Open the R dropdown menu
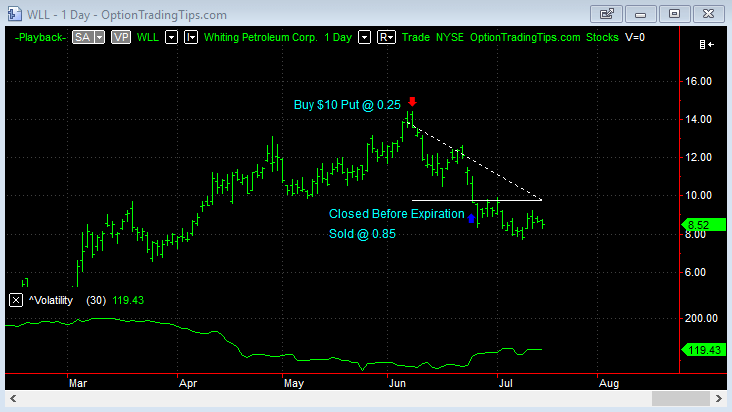The width and height of the screenshot is (732, 412). click(386, 37)
